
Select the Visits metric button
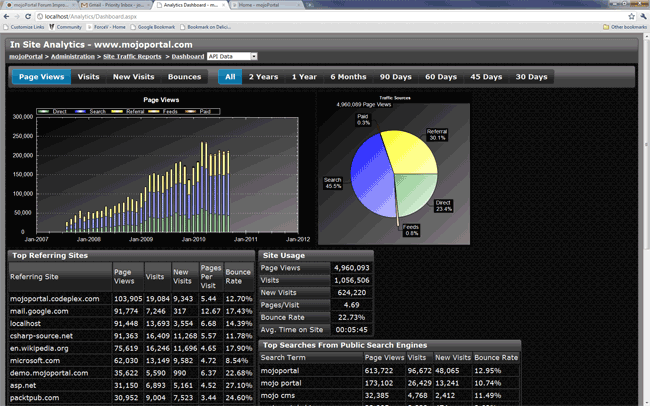point(88,76)
